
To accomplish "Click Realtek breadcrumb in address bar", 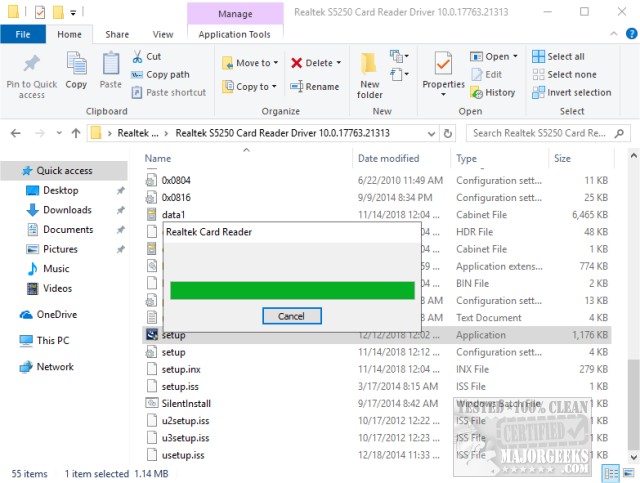I will [x=138, y=133].
